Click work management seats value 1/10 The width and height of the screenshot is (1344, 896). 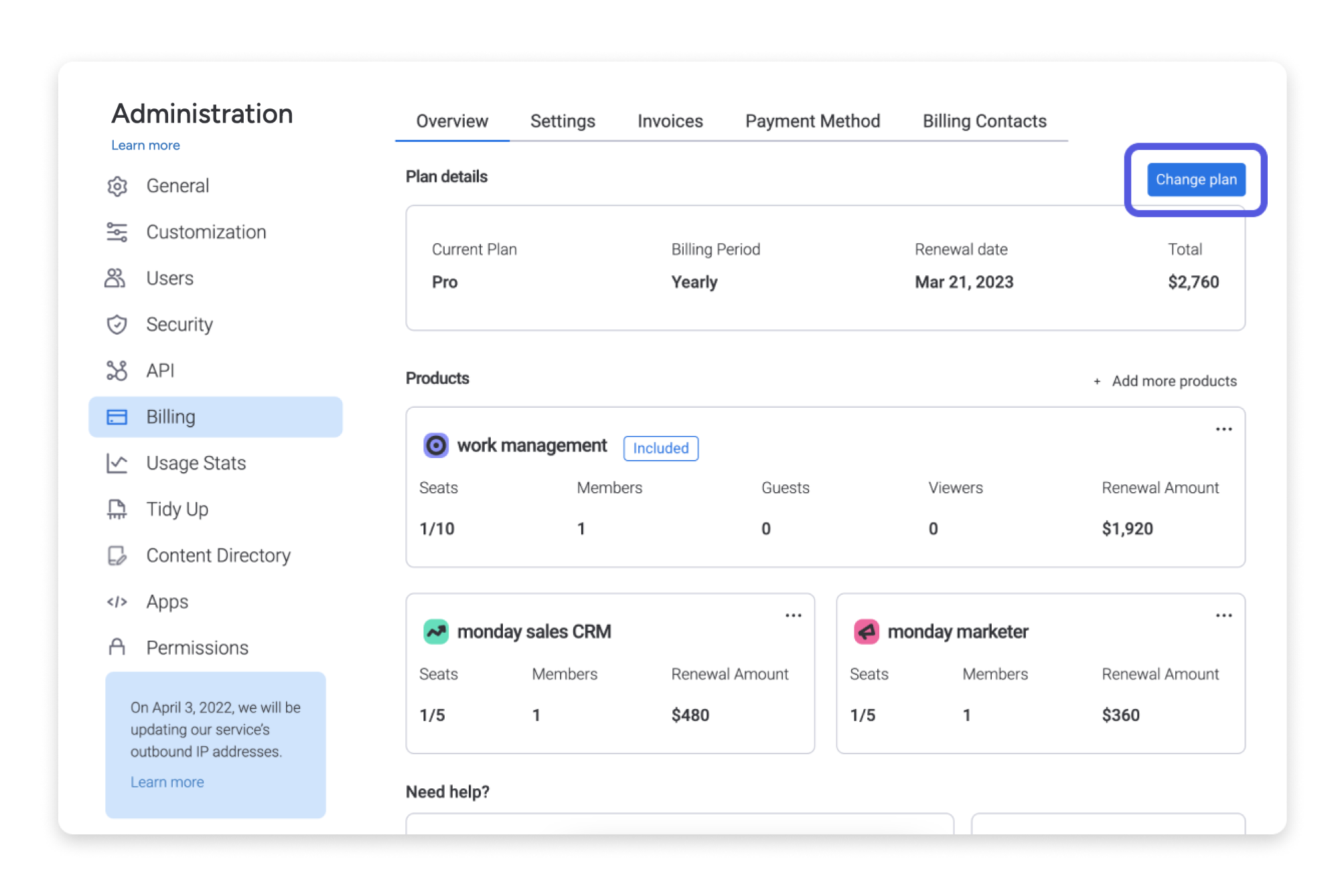(437, 528)
